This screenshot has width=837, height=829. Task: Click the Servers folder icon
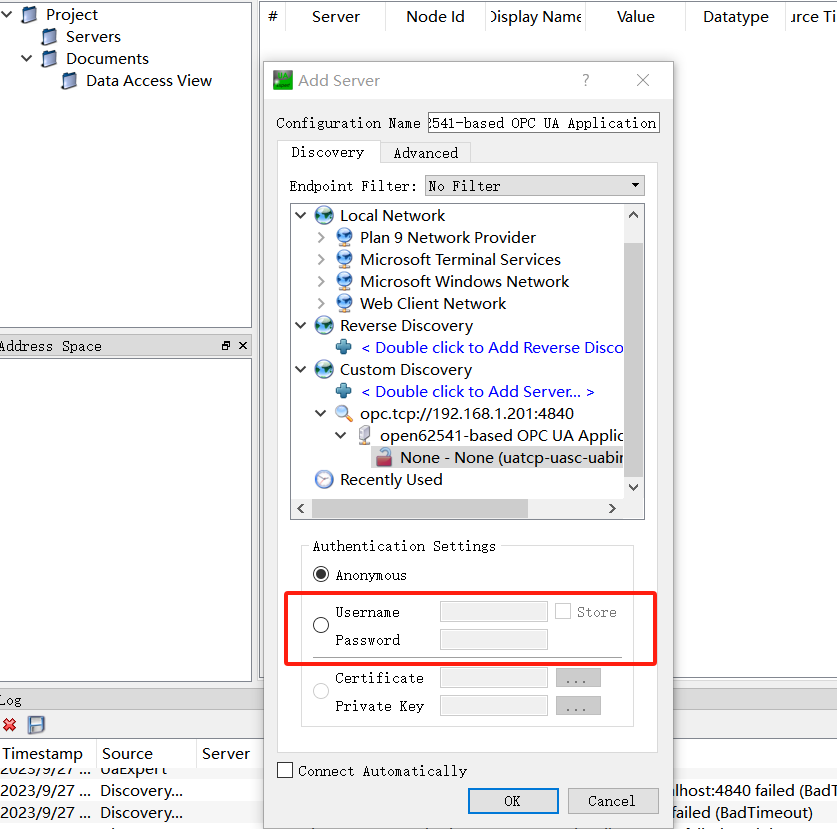[50, 36]
